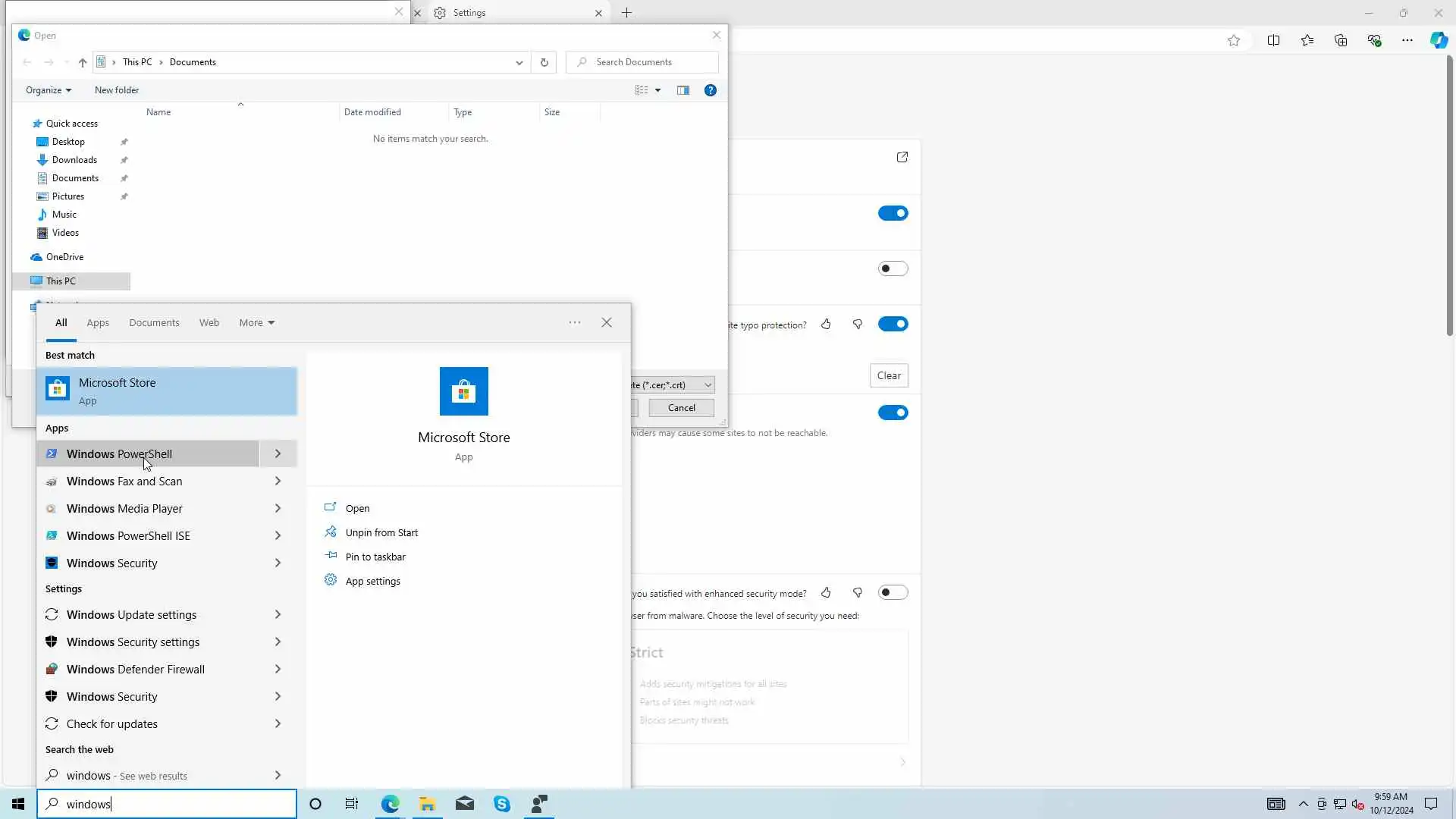Toggle the preview pane icon
The image size is (1456, 819).
(x=683, y=90)
